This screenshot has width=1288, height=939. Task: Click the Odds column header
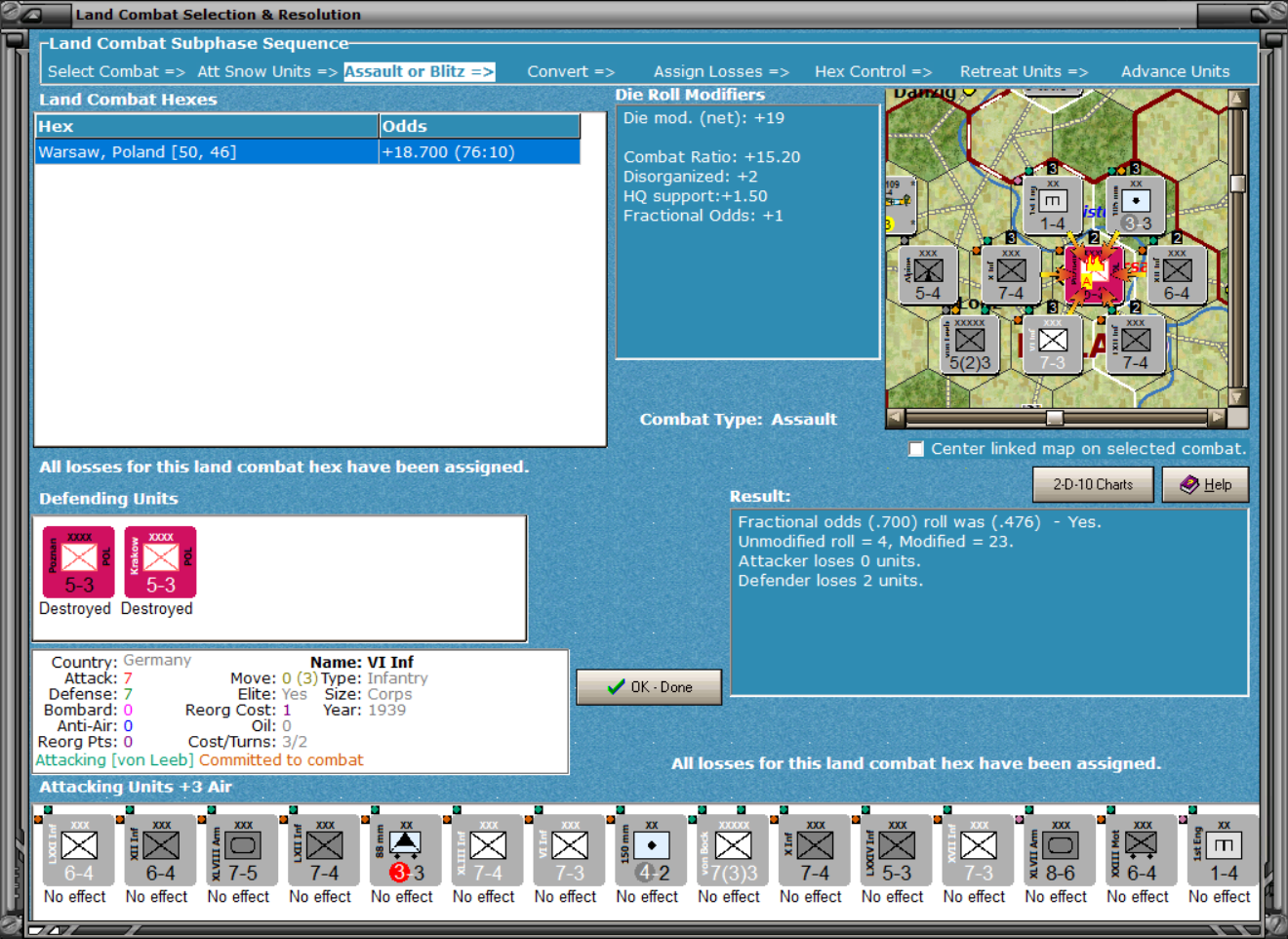click(479, 126)
